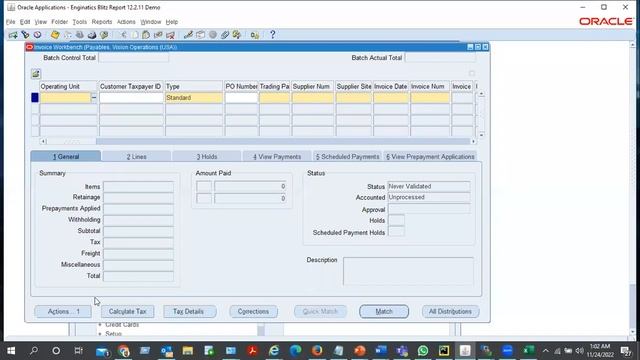
Task: Click the Scheduled Payment Holds checkbox
Action: 396,232
